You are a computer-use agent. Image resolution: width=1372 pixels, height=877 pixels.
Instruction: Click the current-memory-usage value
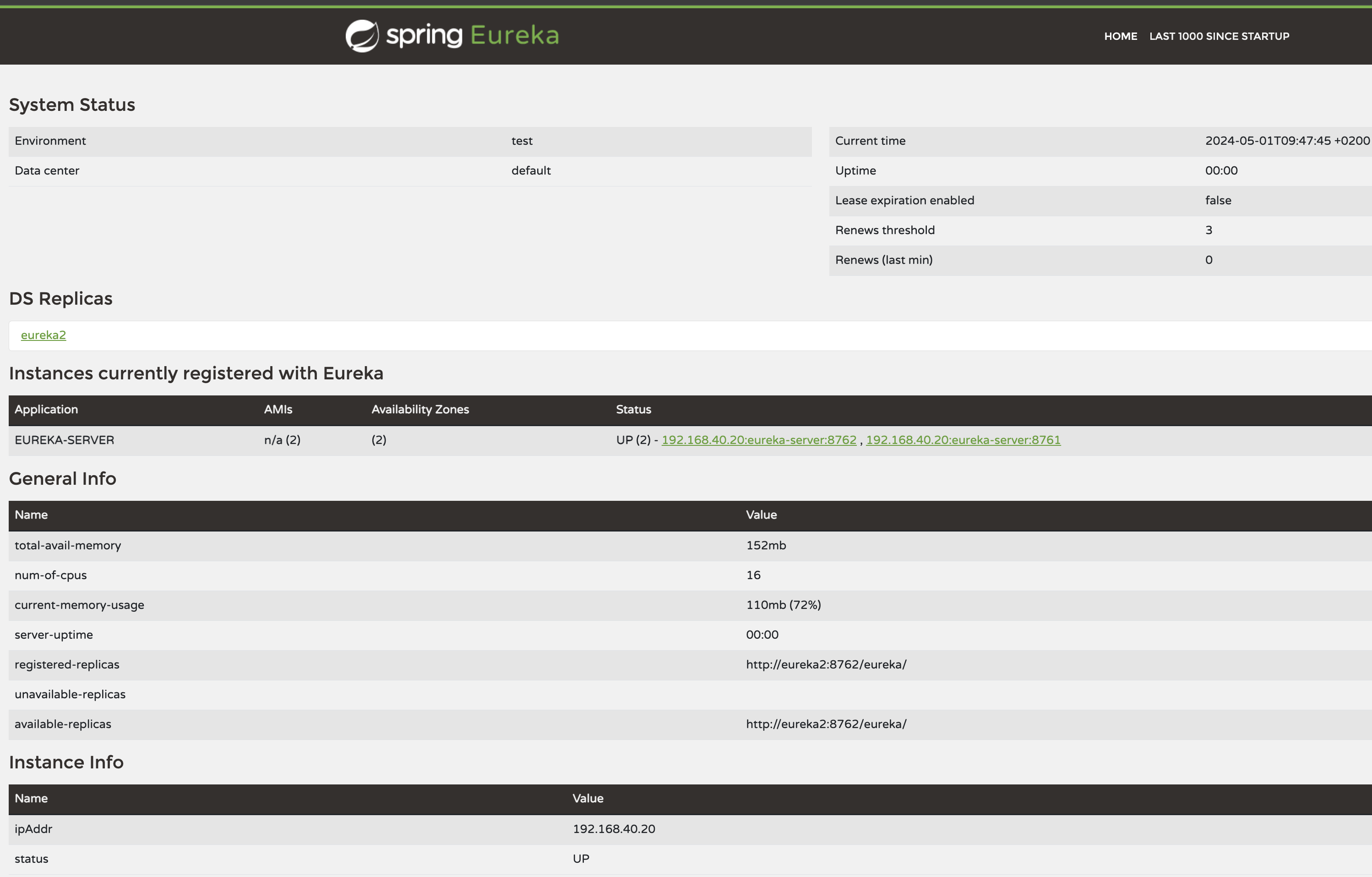[783, 605]
